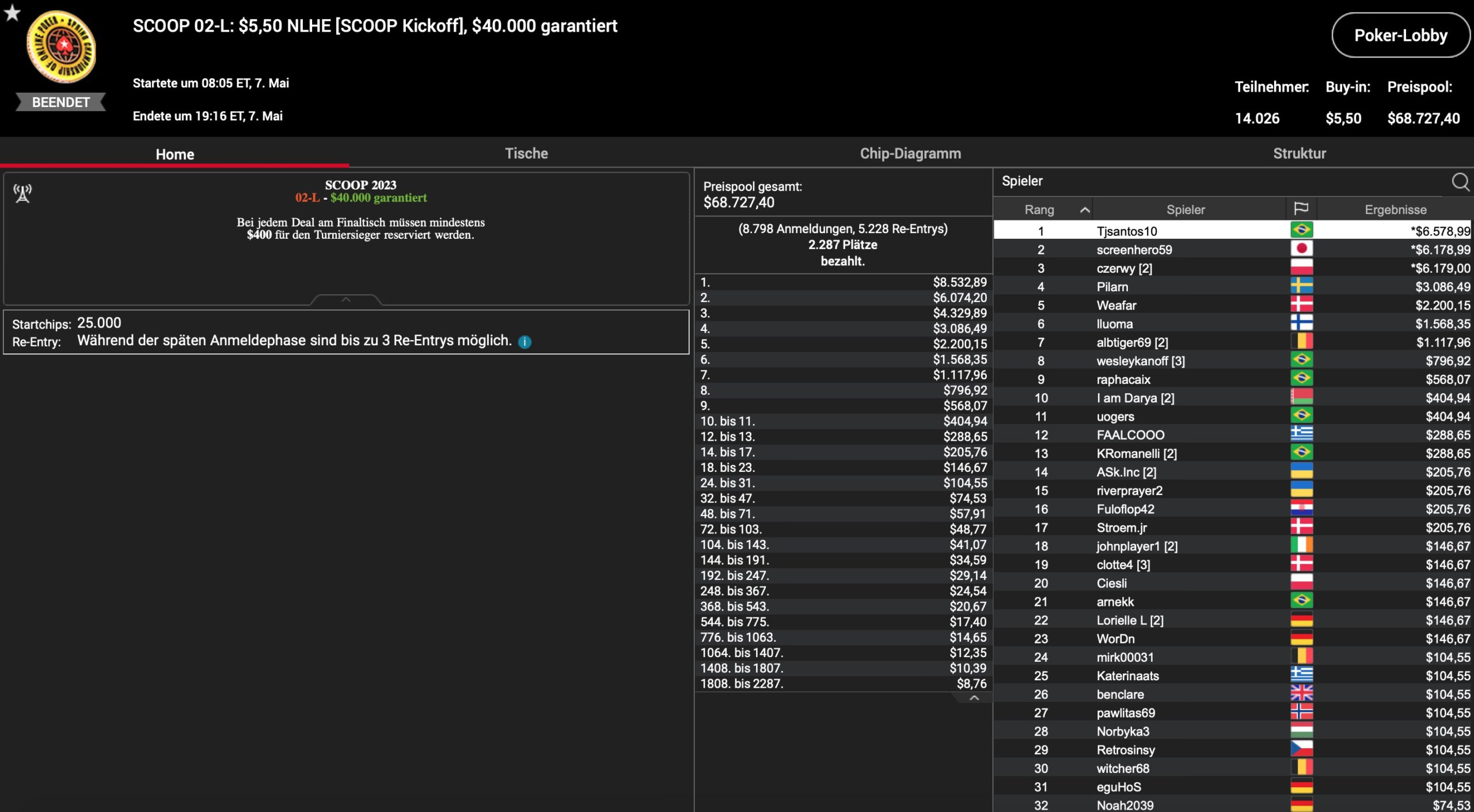1474x812 pixels.
Task: Click Romania flag next to albtiger69
Action: pyautogui.click(x=1301, y=341)
